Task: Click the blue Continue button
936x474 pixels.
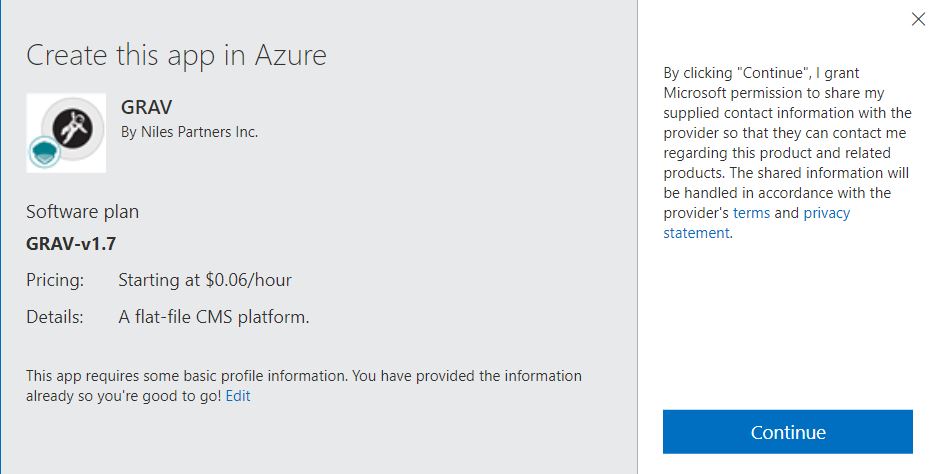Action: 787,432
